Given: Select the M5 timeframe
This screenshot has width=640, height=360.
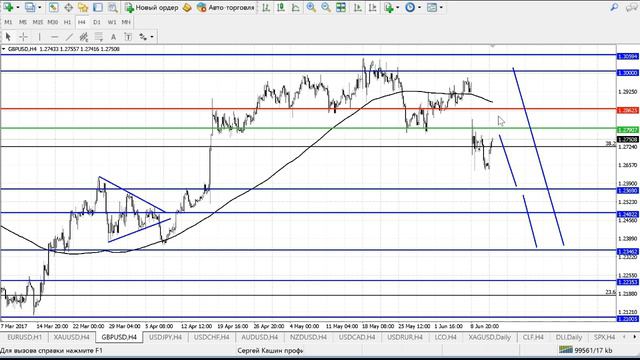Looking at the screenshot, I should 23,22.
